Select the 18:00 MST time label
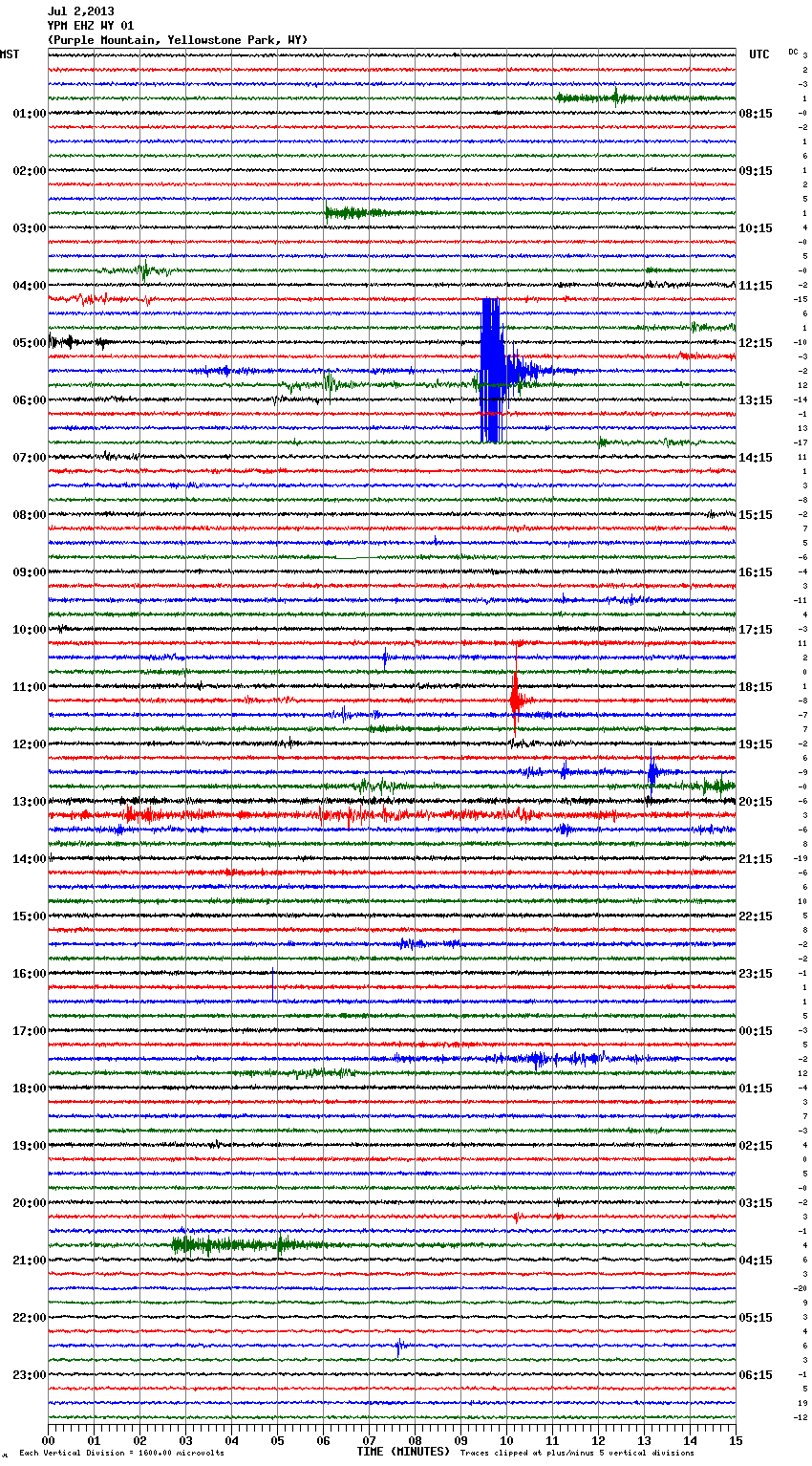 point(30,1089)
